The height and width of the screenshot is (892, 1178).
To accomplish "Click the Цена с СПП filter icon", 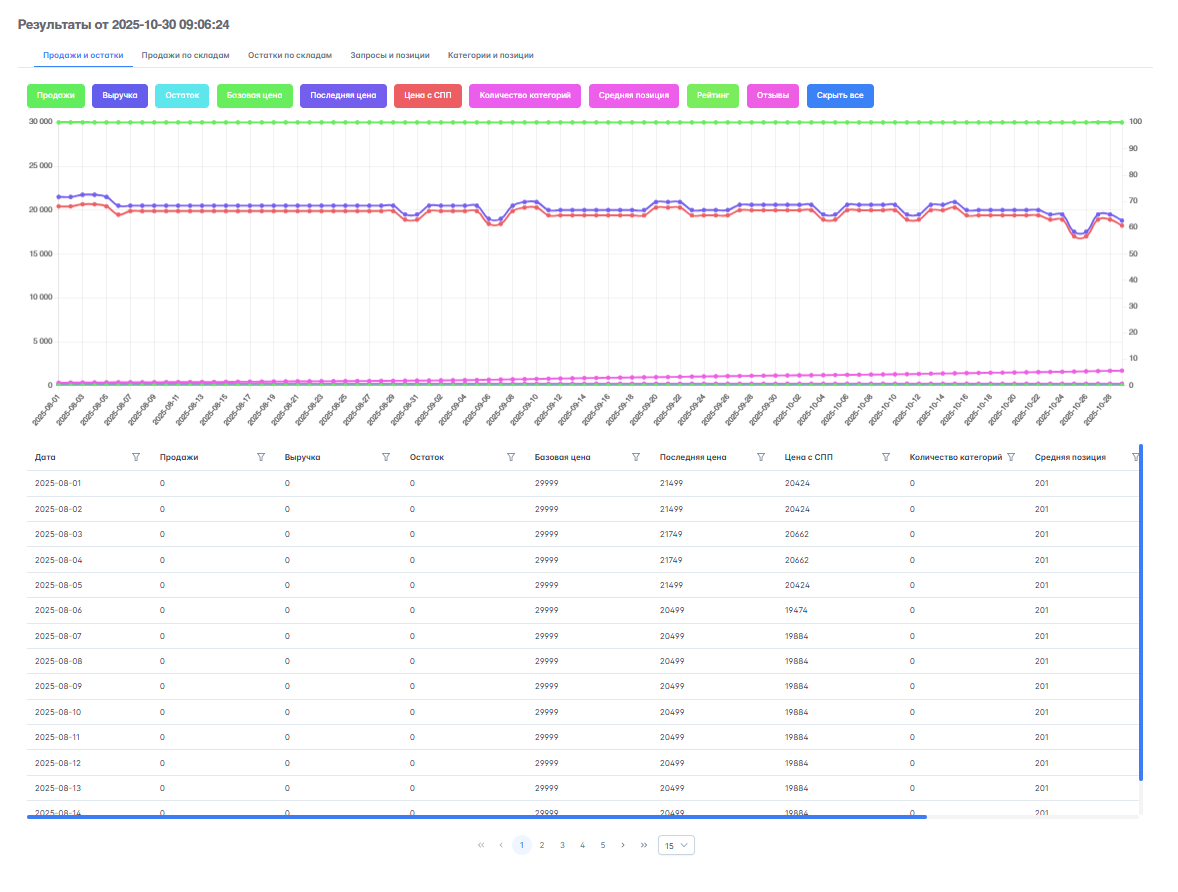I will click(886, 457).
